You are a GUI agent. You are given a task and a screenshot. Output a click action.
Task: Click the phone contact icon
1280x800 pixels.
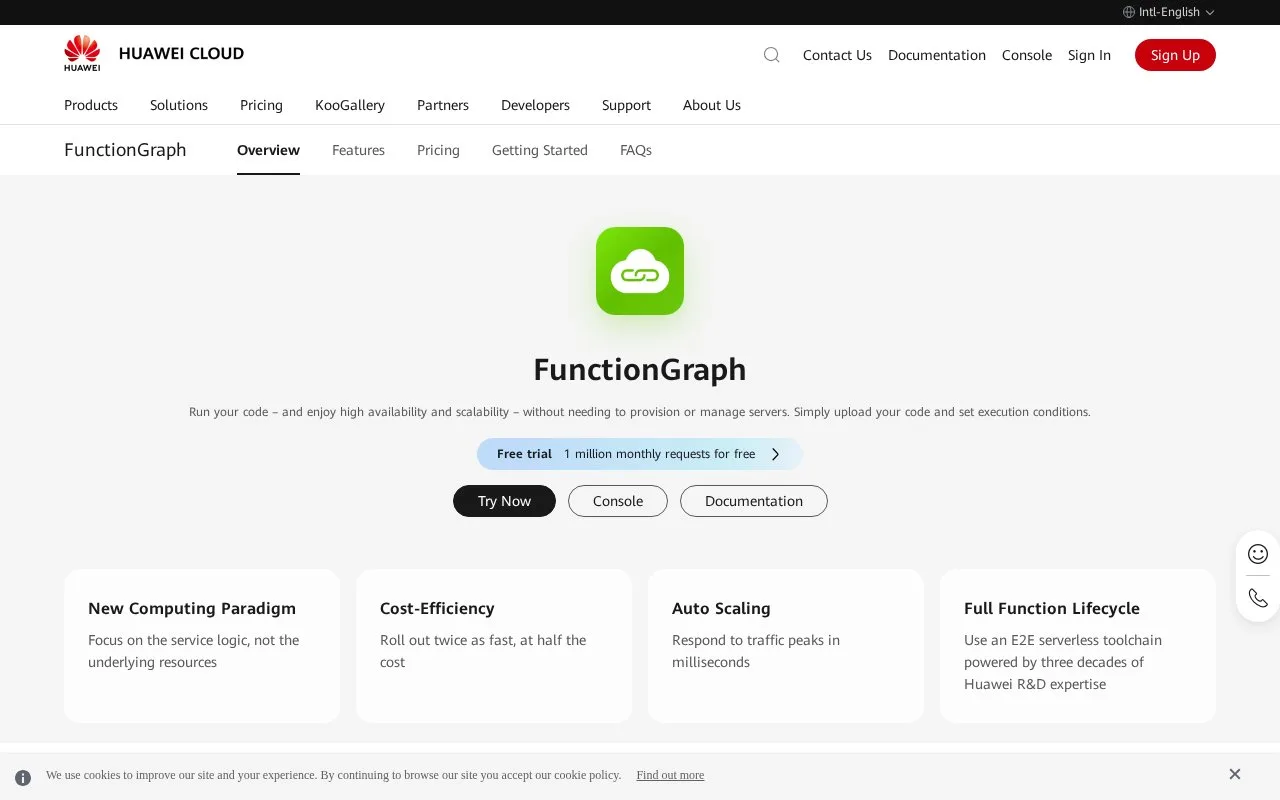[x=1258, y=598]
